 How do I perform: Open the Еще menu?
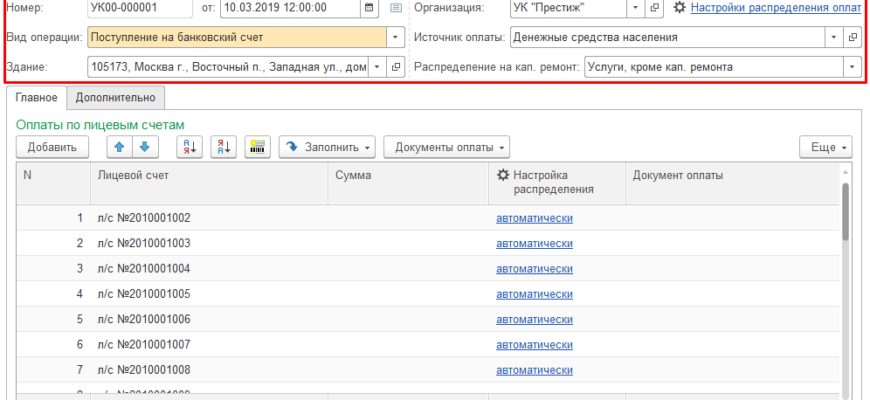[826, 147]
